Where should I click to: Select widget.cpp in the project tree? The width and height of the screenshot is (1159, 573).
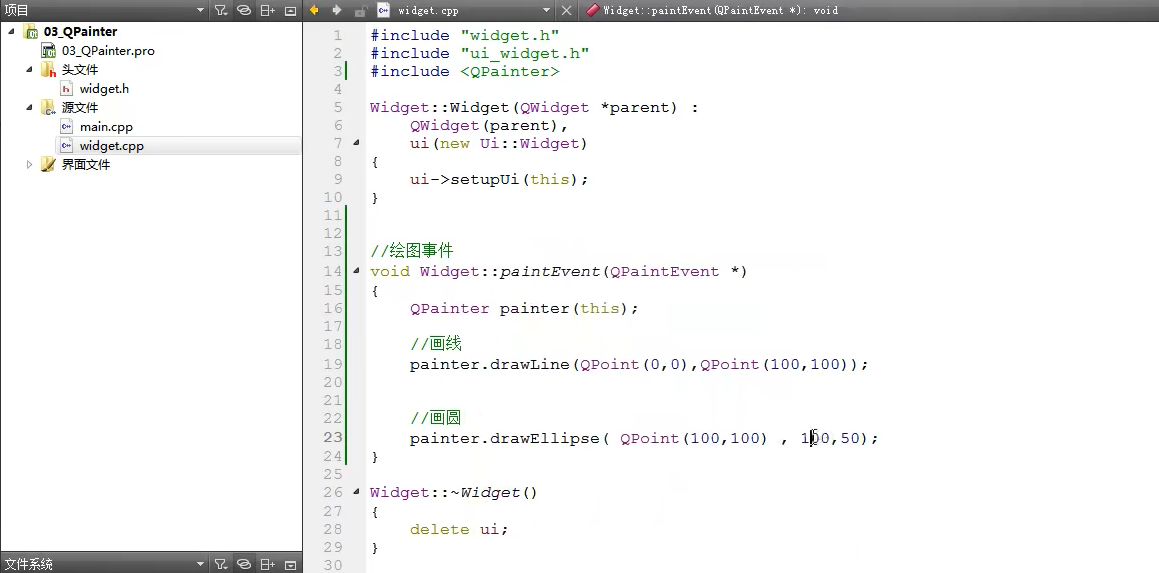coord(112,146)
